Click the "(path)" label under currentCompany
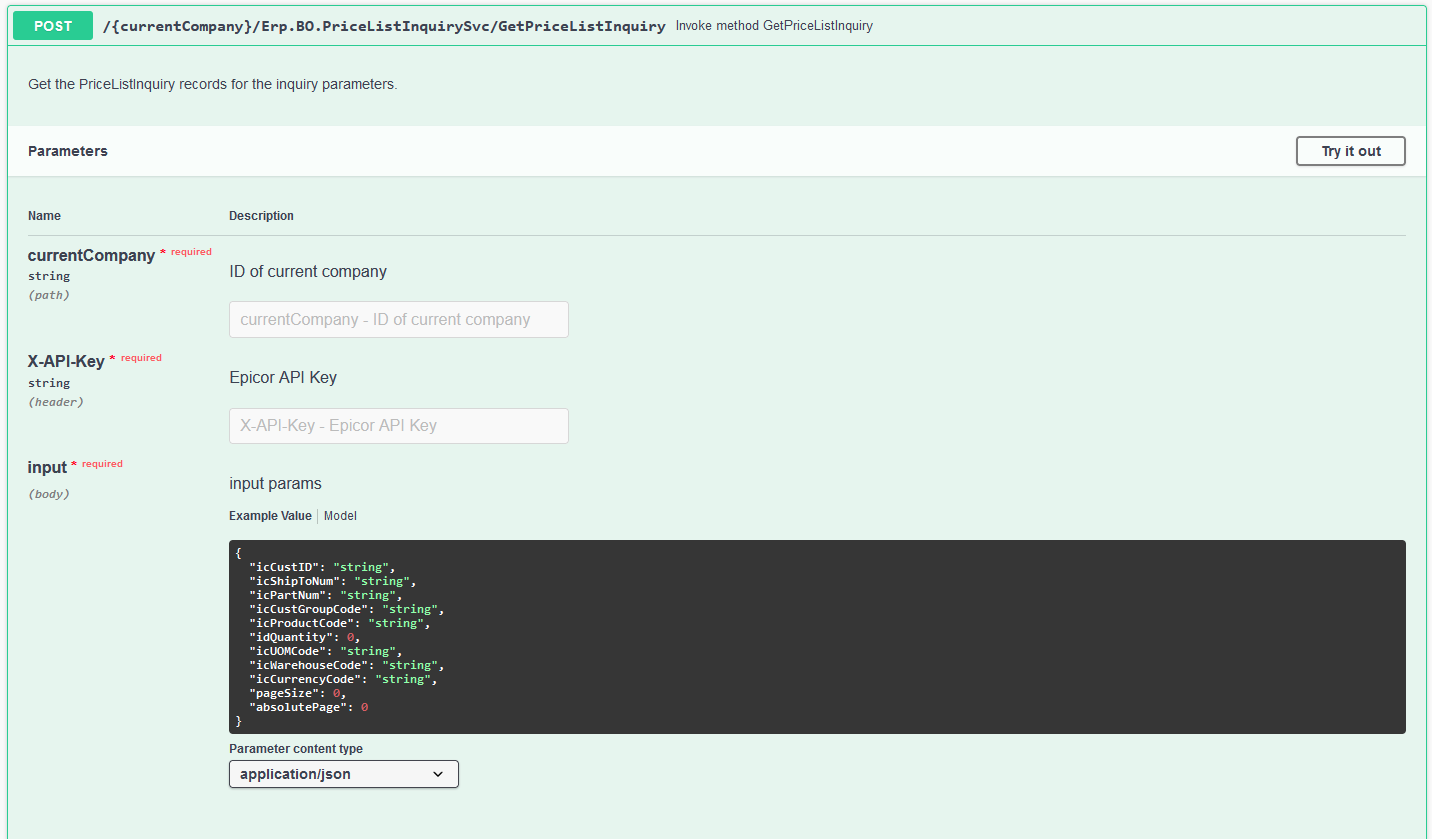This screenshot has height=839, width=1432. (49, 295)
